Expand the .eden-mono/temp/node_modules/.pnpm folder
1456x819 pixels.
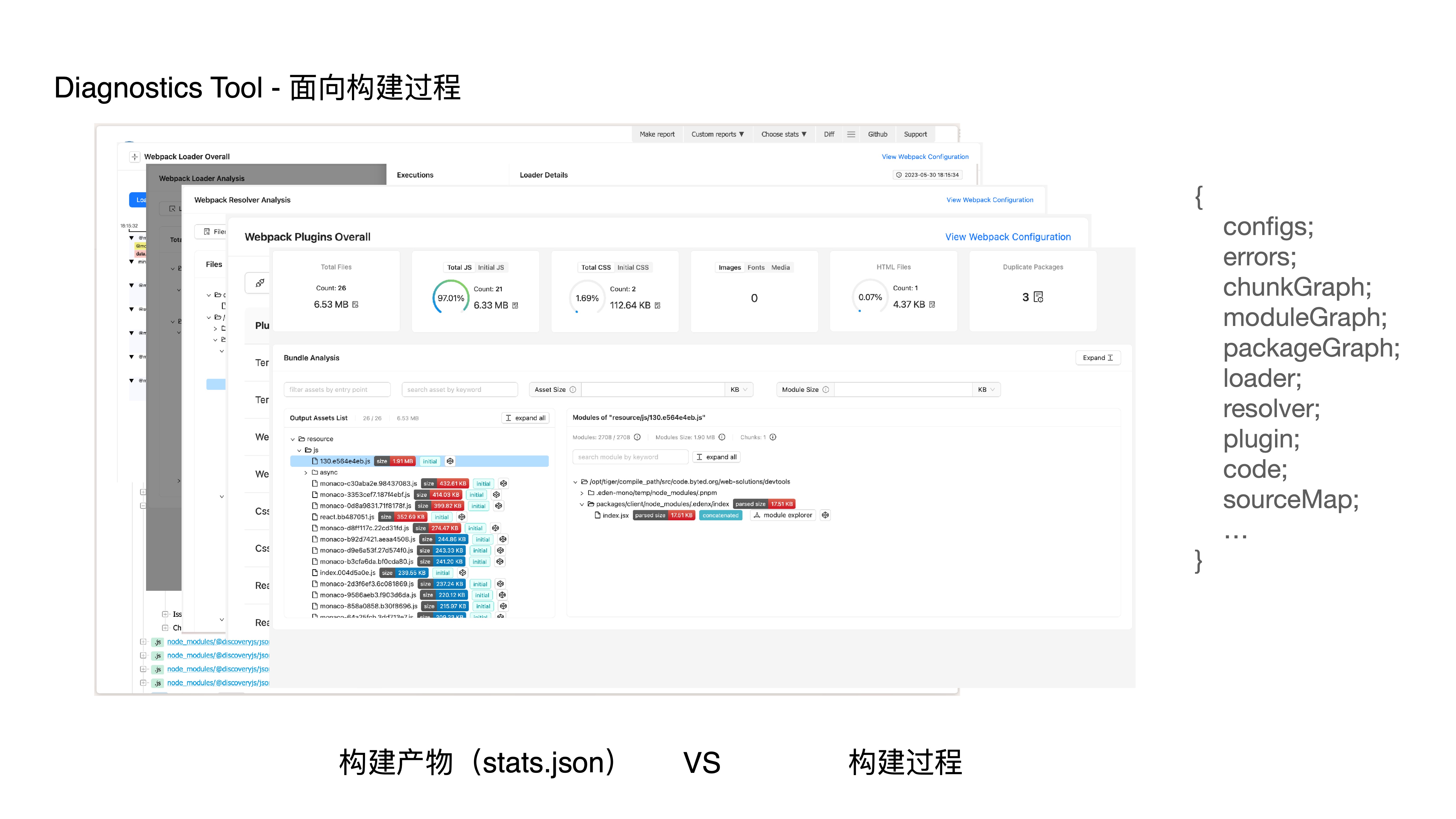tap(582, 493)
